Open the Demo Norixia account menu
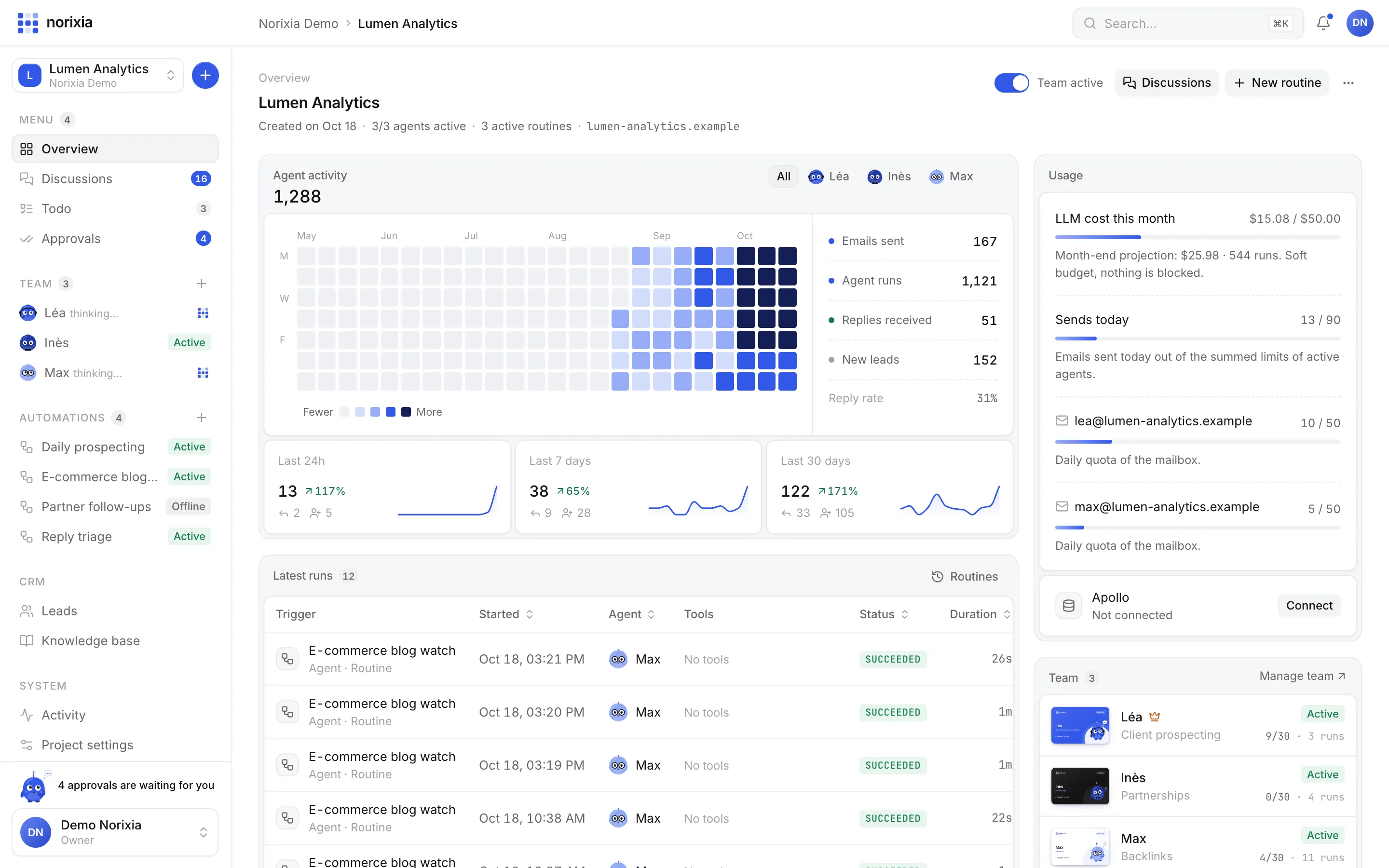 [115, 832]
